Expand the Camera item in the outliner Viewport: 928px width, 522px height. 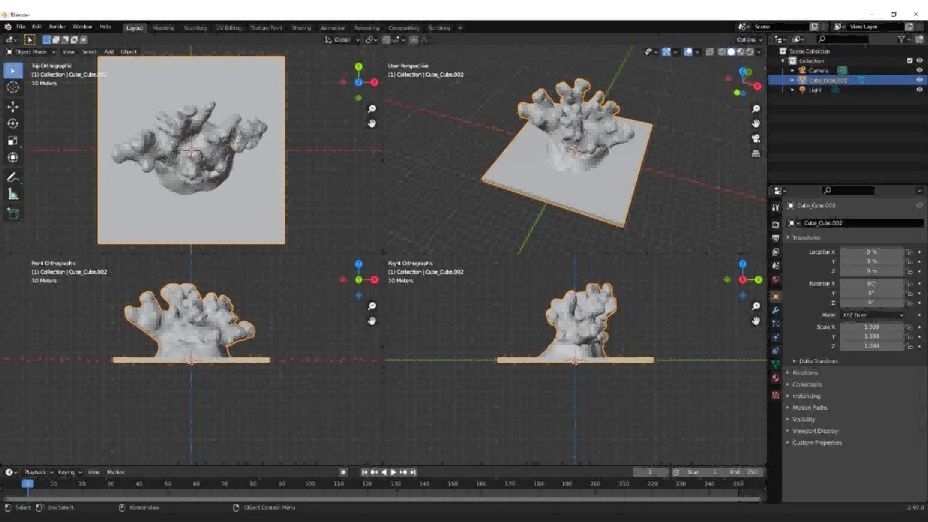coord(792,70)
